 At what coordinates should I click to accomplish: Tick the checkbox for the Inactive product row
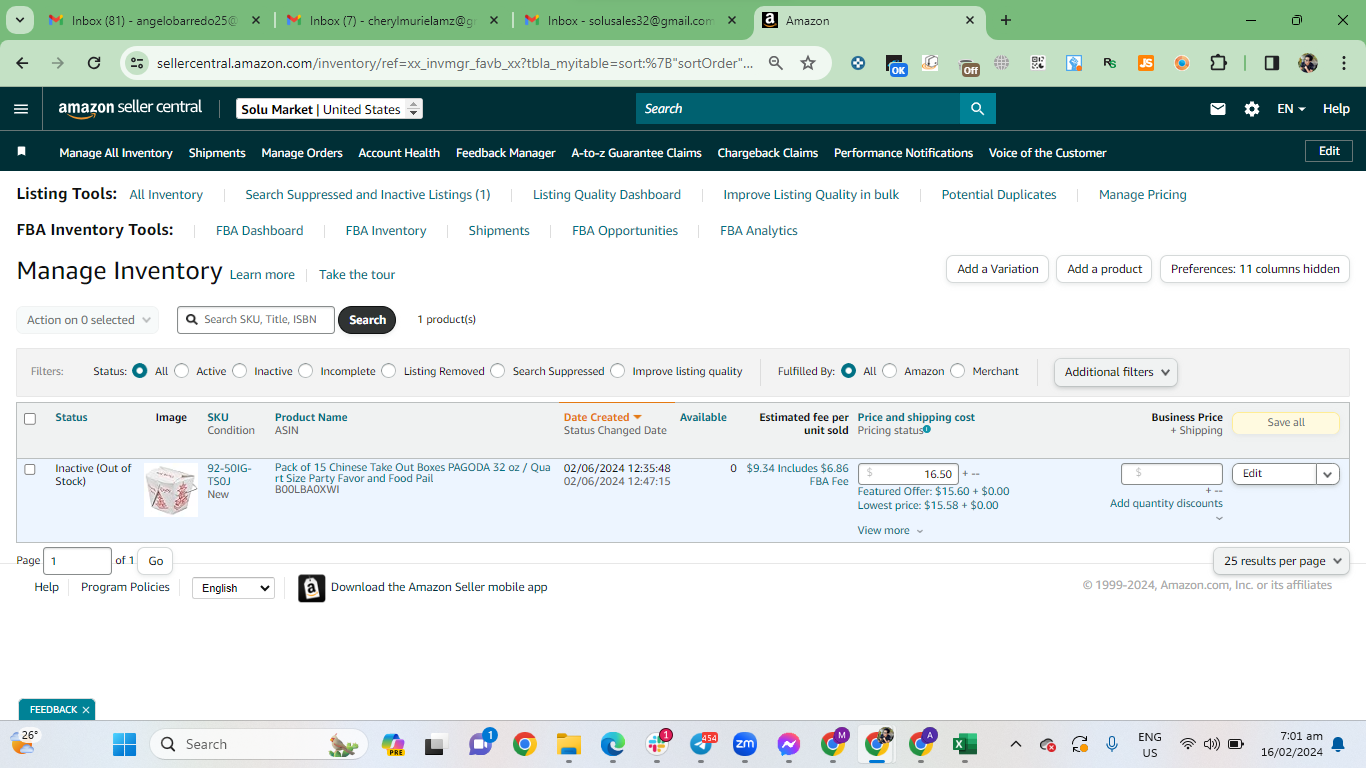[30, 469]
